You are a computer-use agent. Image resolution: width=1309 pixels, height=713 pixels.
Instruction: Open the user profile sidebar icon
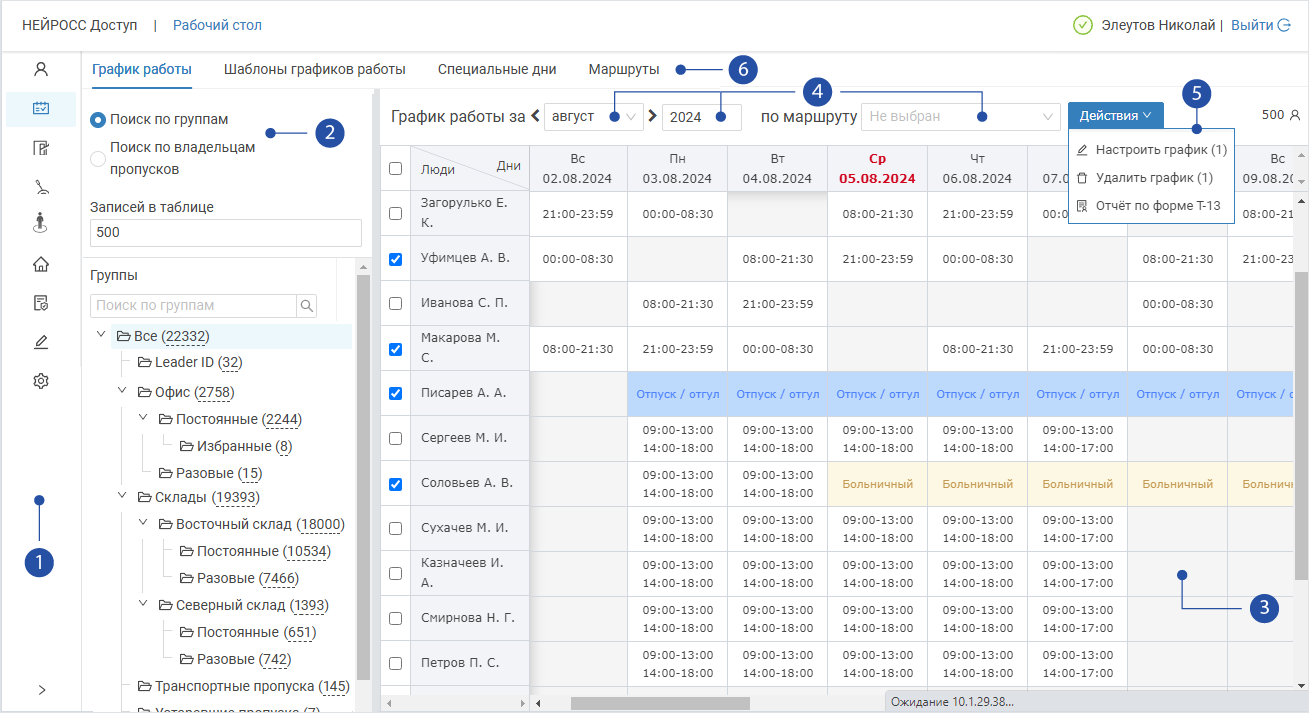(41, 70)
